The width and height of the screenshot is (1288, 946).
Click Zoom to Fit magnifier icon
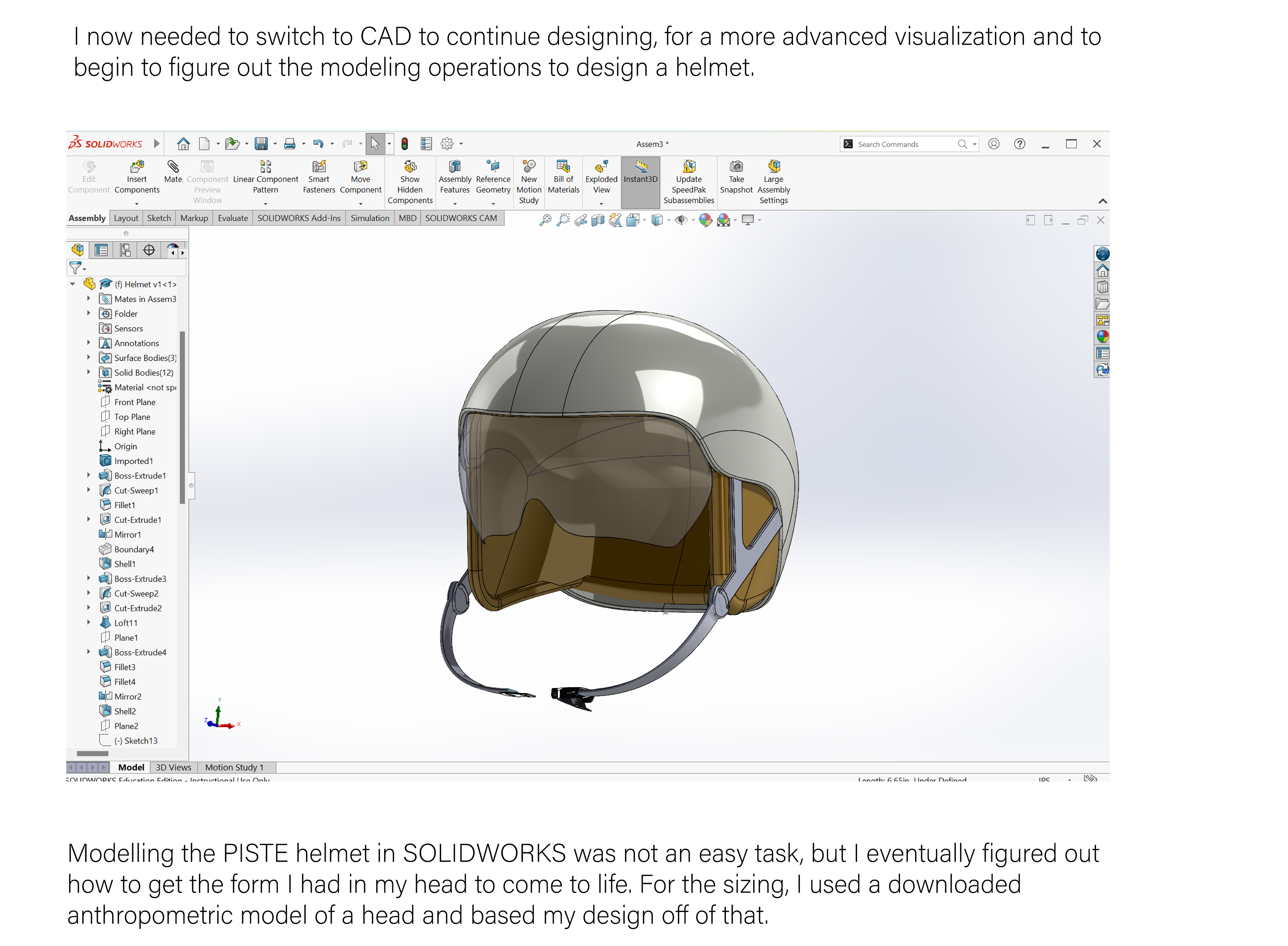tap(545, 220)
